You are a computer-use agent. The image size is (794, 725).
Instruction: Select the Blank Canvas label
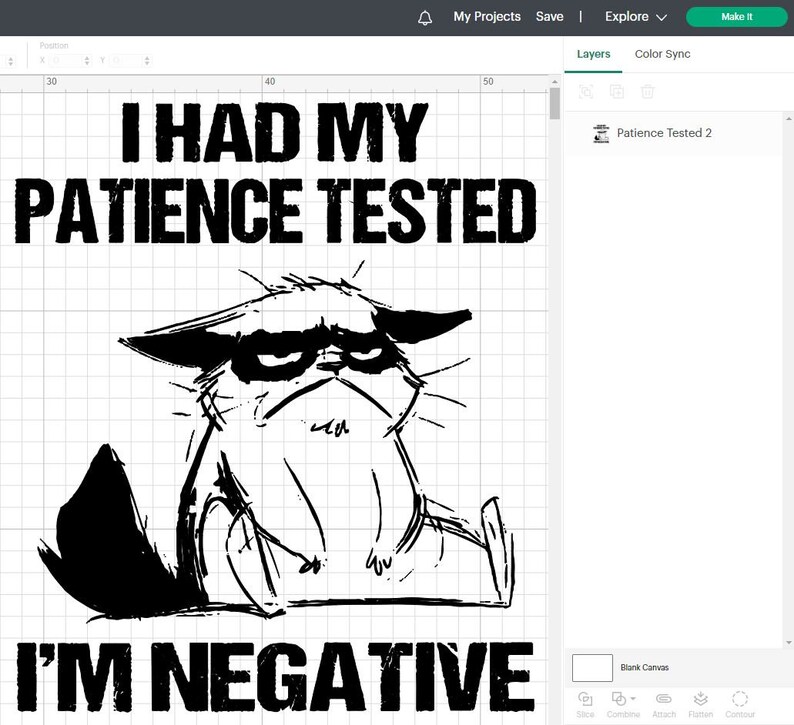tap(644, 668)
